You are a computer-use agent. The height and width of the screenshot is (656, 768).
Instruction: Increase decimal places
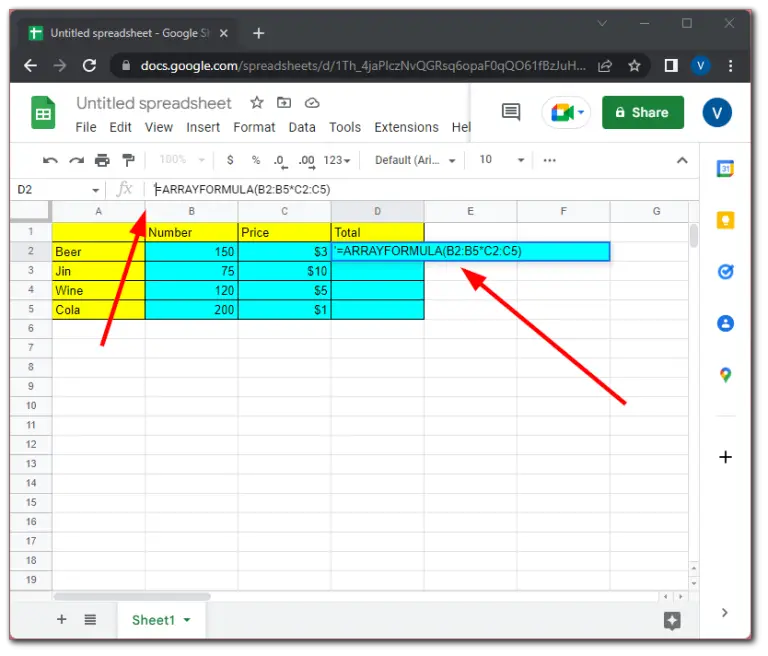point(307,162)
